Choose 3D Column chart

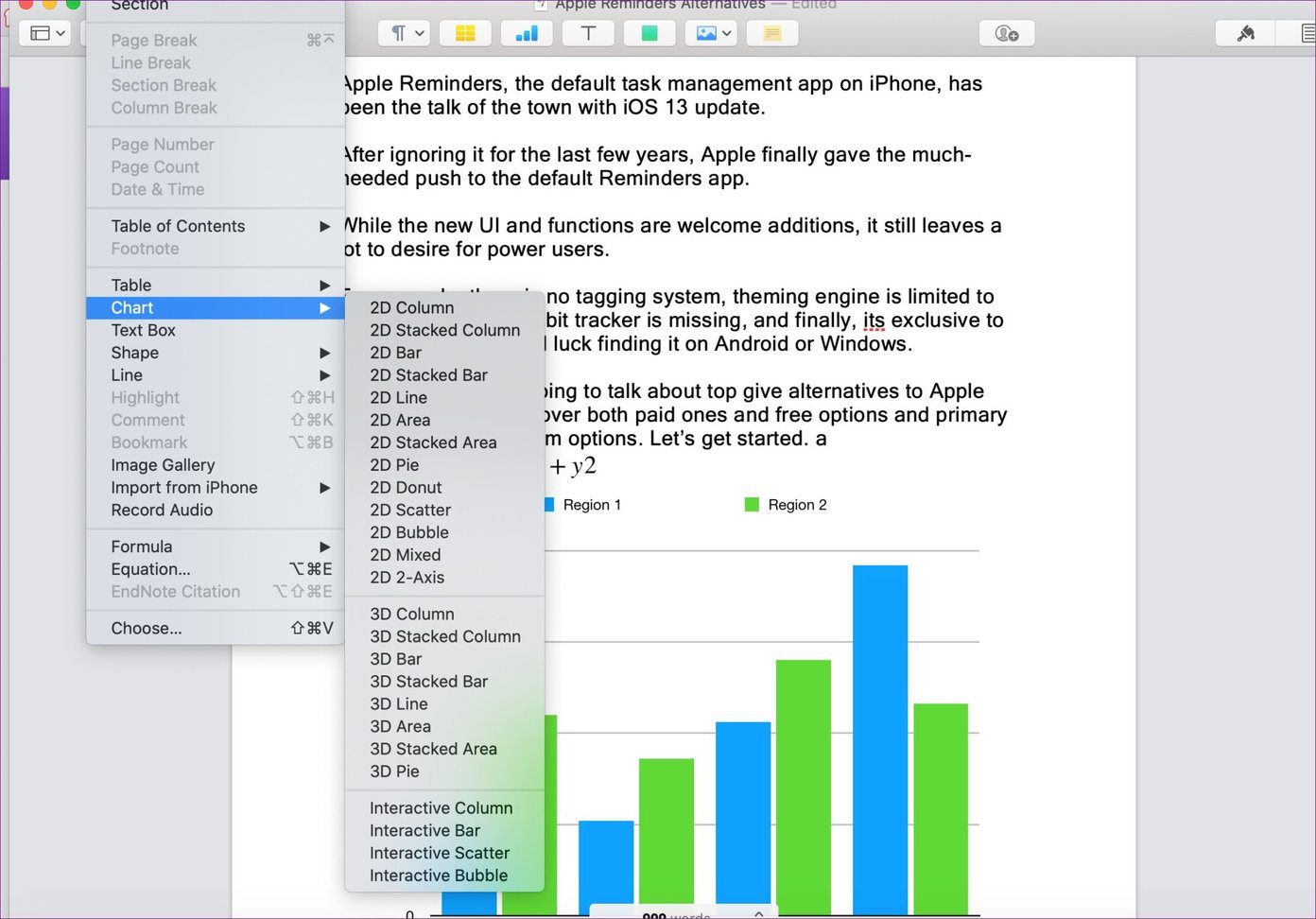click(x=444, y=615)
